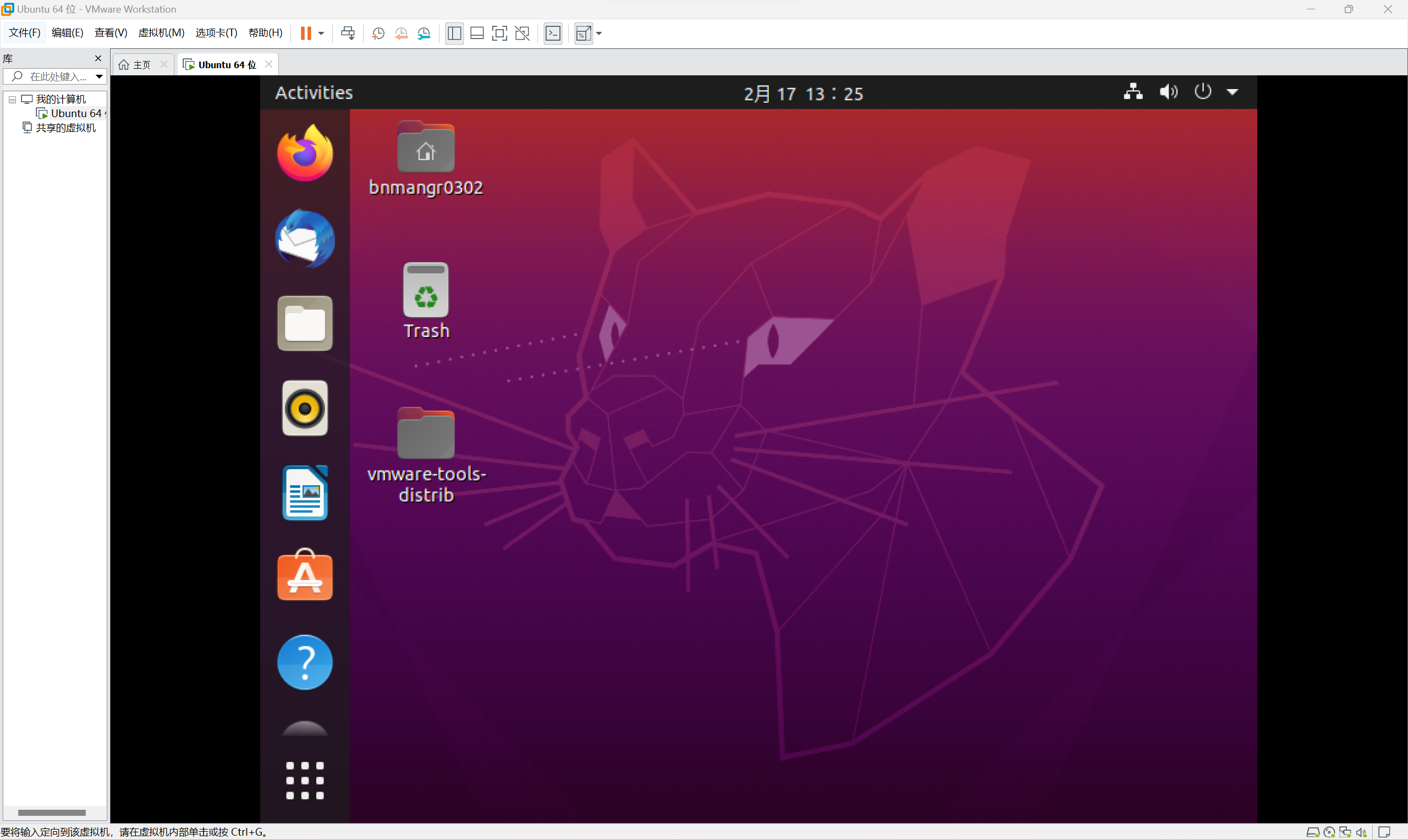
Task: Take a snapshot of the virtual machine
Action: tap(378, 34)
